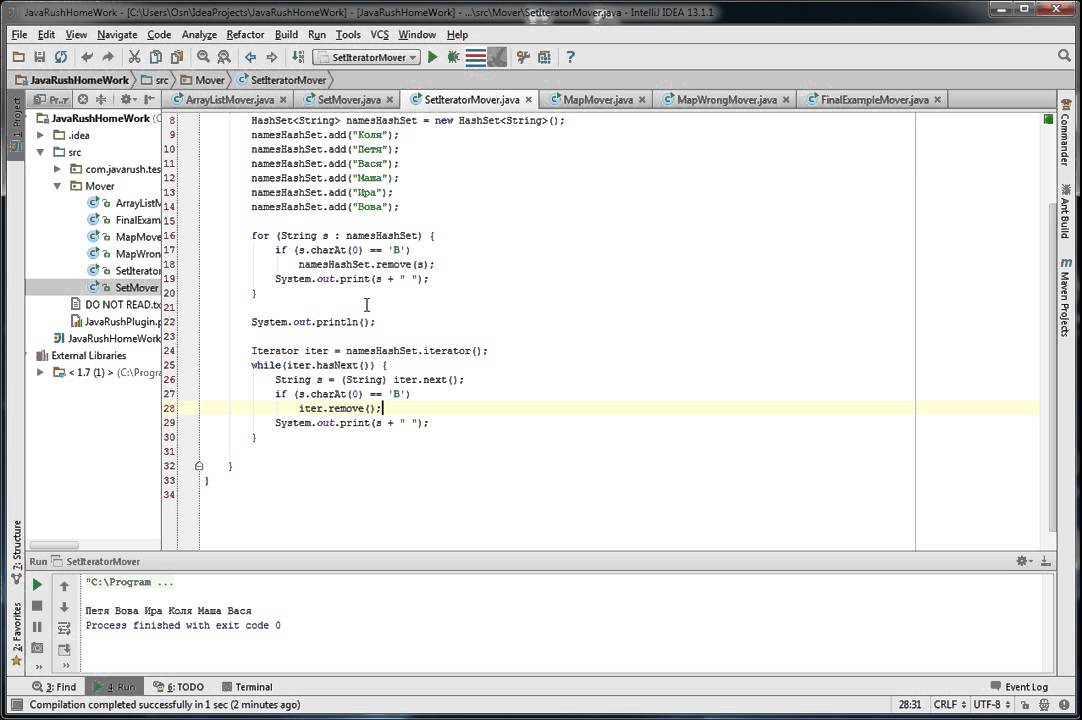The height and width of the screenshot is (720, 1082).
Task: Click the Pause output button in Run panel
Action: 37,627
